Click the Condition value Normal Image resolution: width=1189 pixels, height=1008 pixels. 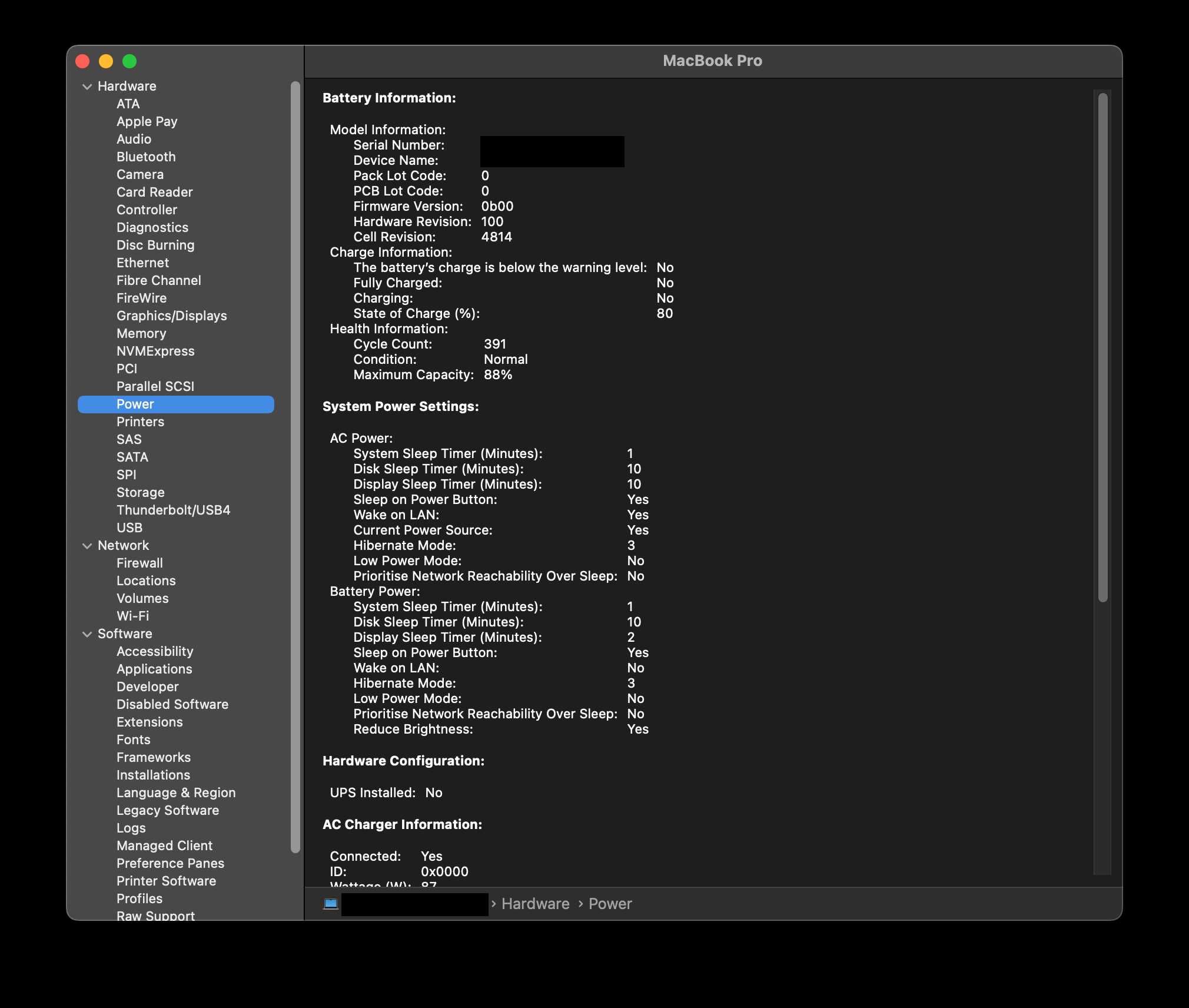506,360
